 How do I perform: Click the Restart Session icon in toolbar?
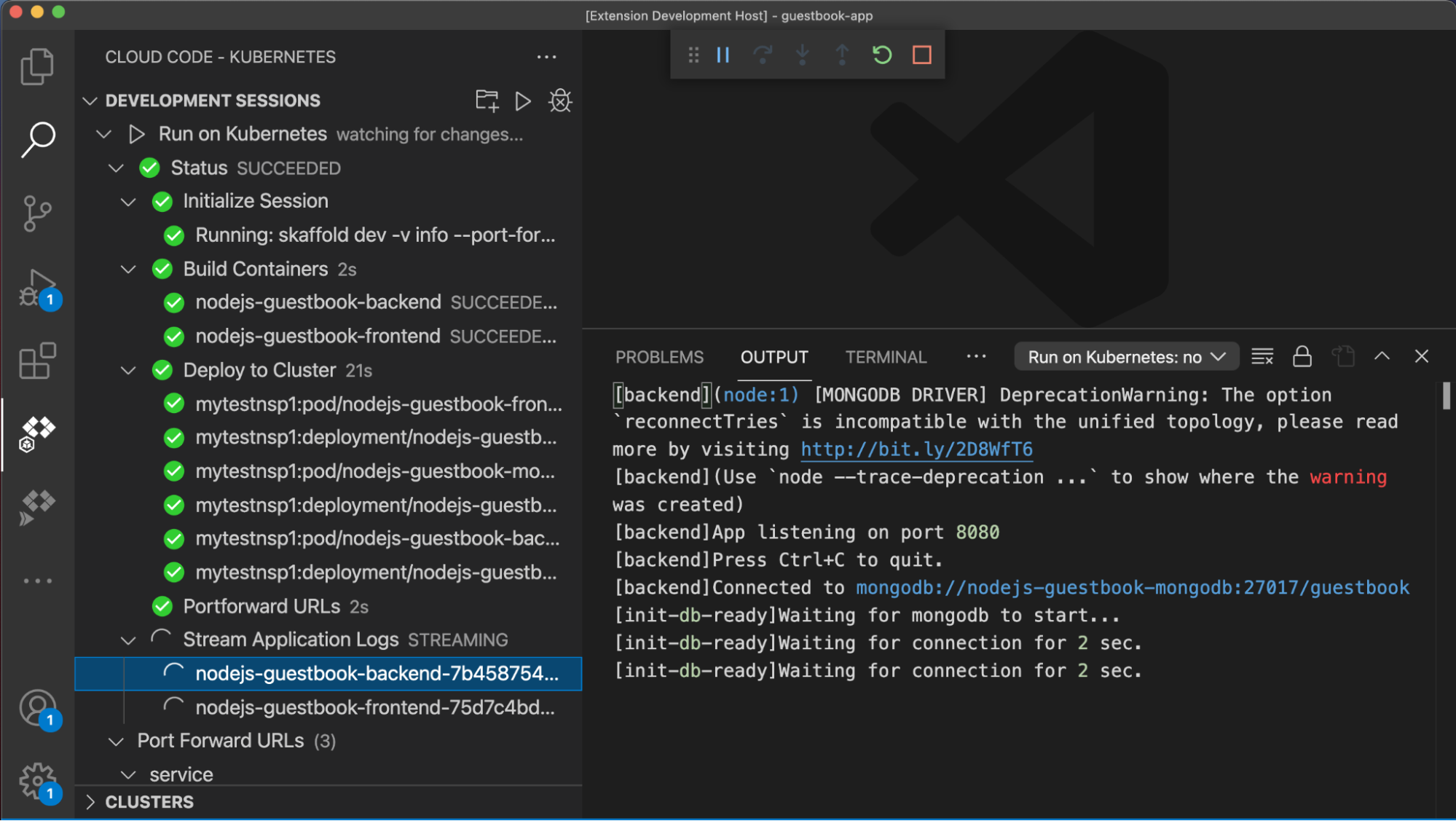pos(883,55)
